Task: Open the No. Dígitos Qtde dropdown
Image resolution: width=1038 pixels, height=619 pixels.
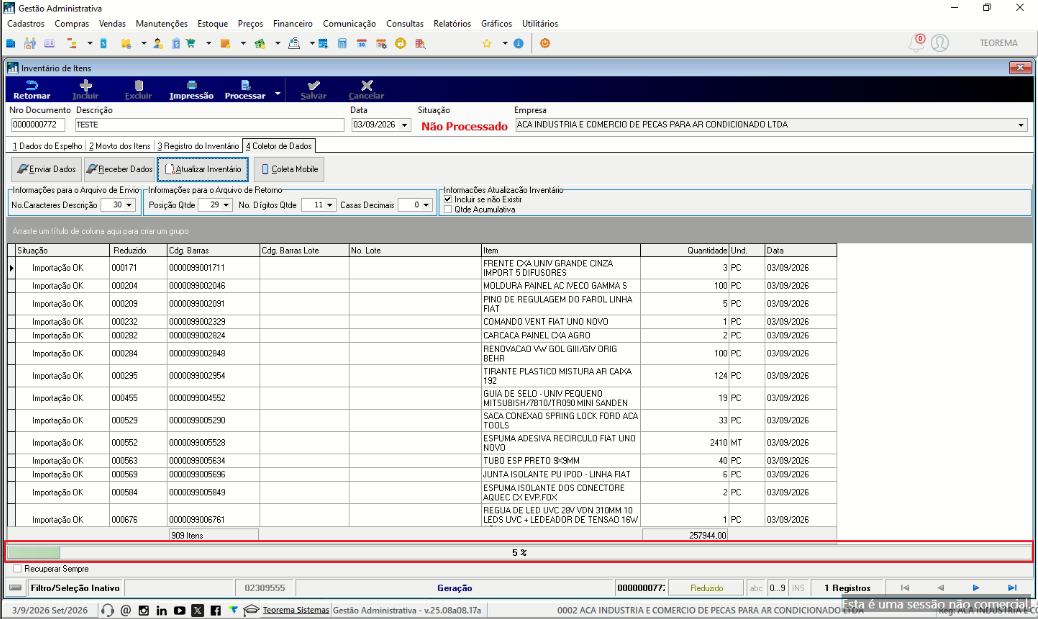Action: point(330,205)
